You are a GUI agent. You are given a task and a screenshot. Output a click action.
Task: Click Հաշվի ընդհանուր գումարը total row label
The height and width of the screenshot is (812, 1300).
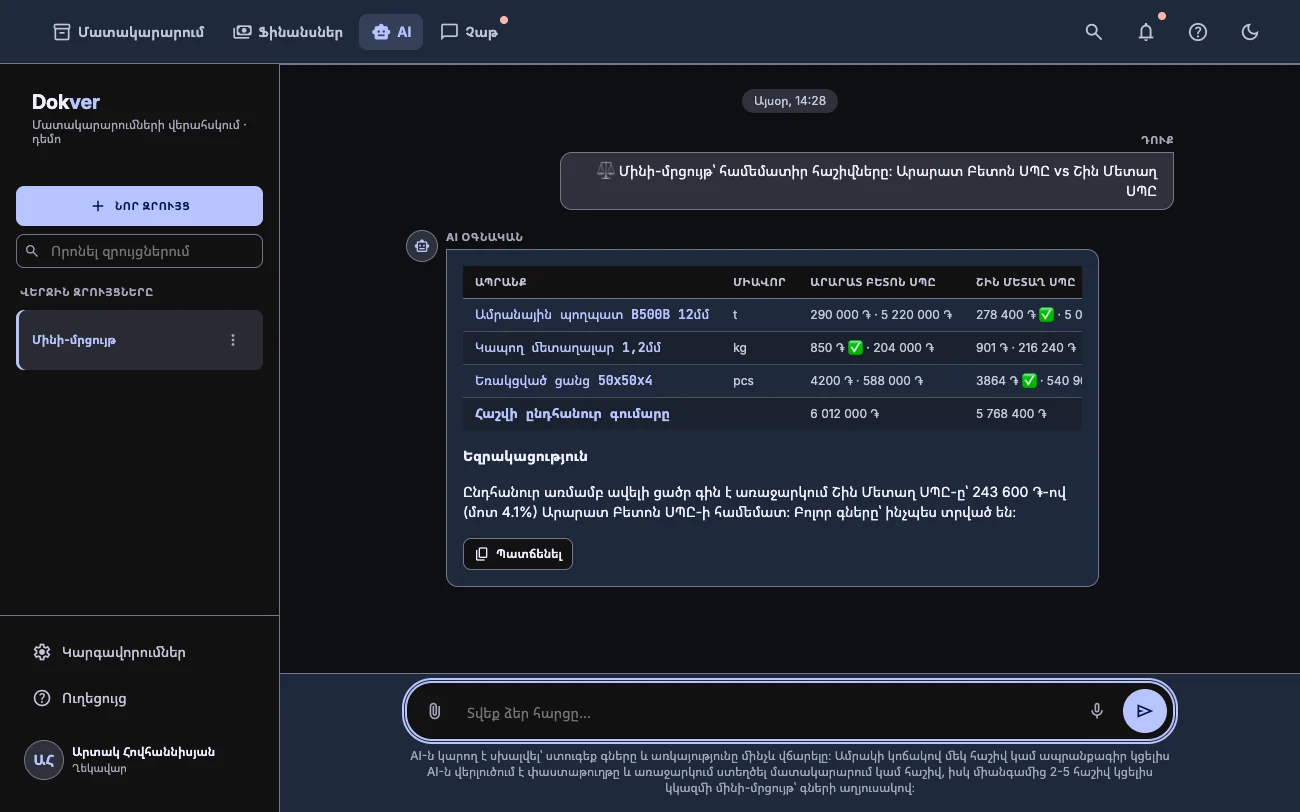pyautogui.click(x=573, y=414)
